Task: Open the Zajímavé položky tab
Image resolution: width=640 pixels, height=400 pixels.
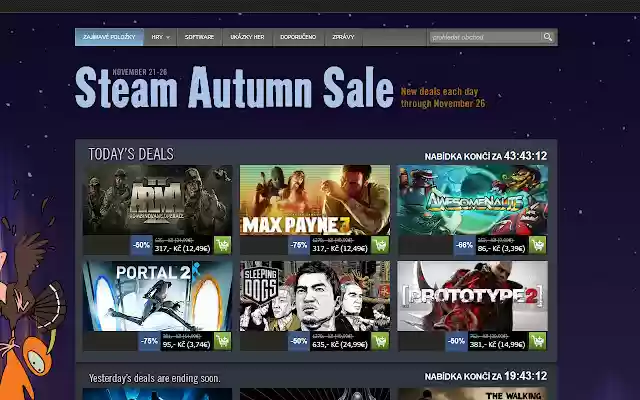Action: tap(109, 37)
